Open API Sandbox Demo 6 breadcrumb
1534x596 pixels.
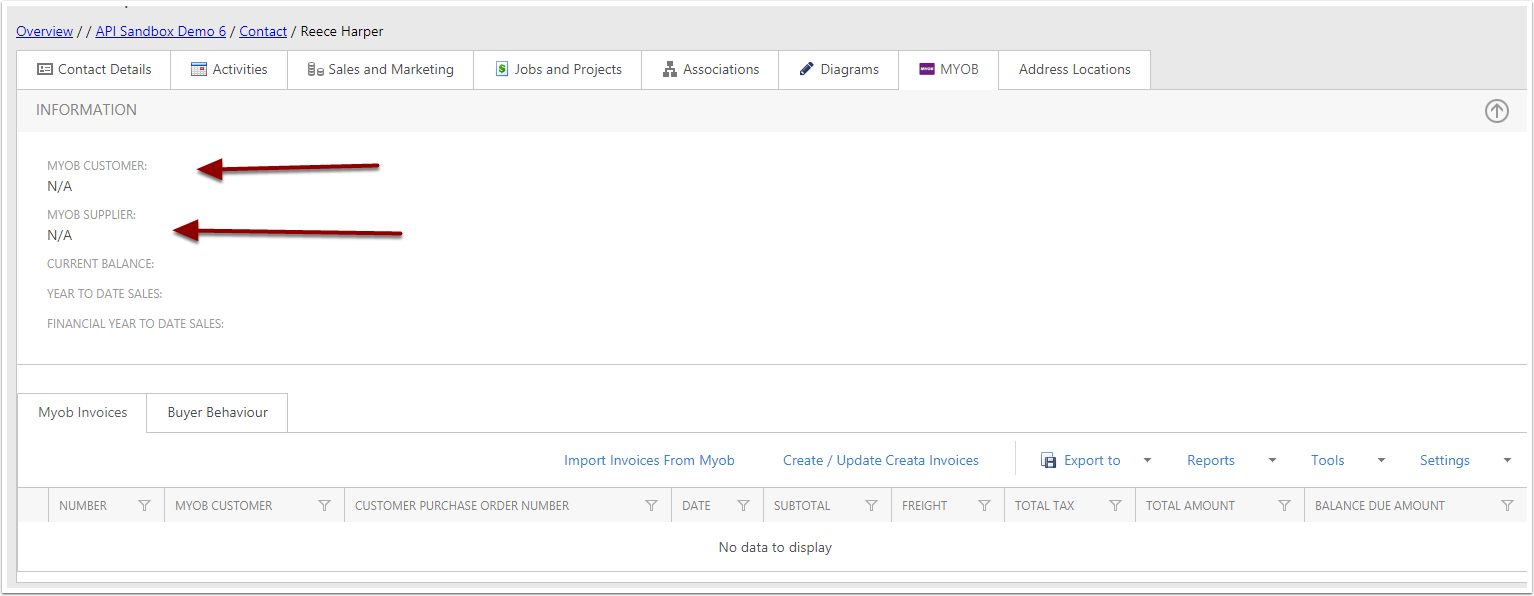click(161, 31)
